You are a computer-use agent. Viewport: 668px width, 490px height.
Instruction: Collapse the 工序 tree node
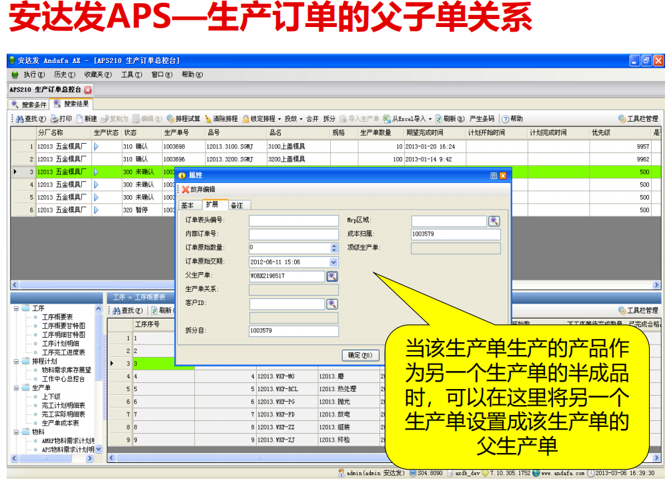click(x=15, y=308)
